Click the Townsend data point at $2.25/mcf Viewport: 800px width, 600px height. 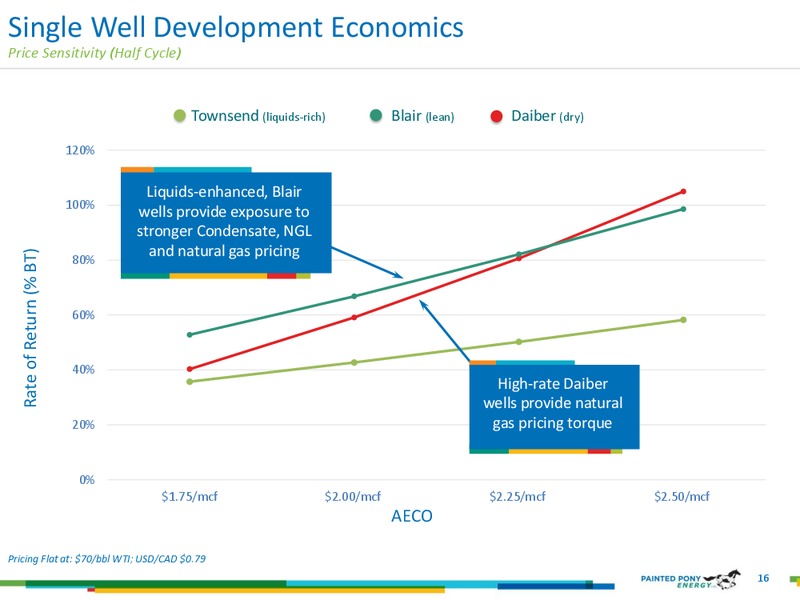click(519, 342)
